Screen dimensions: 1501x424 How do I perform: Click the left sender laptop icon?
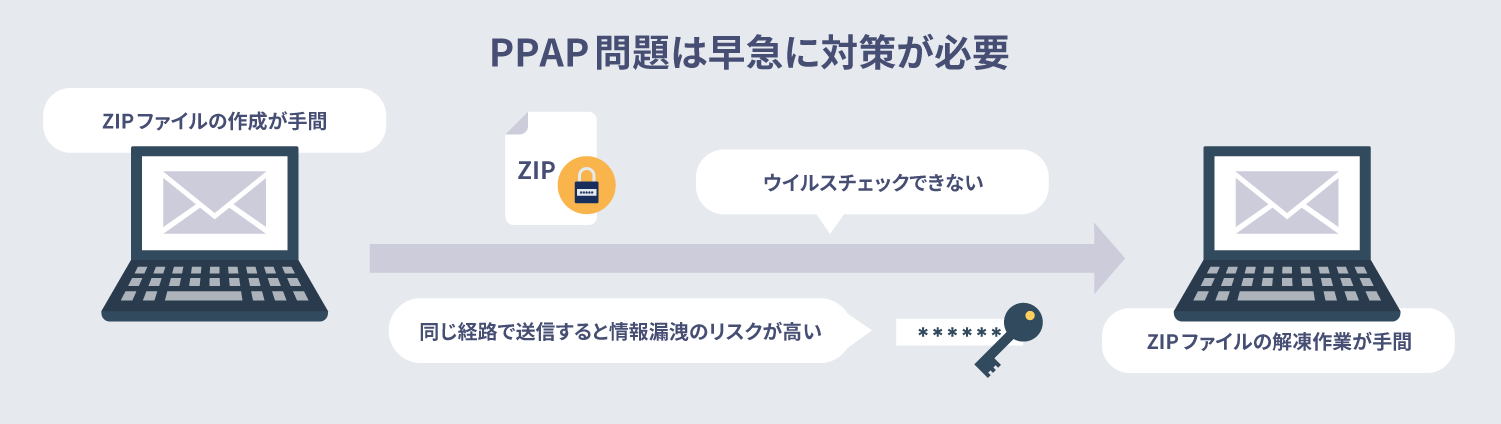pos(214,234)
